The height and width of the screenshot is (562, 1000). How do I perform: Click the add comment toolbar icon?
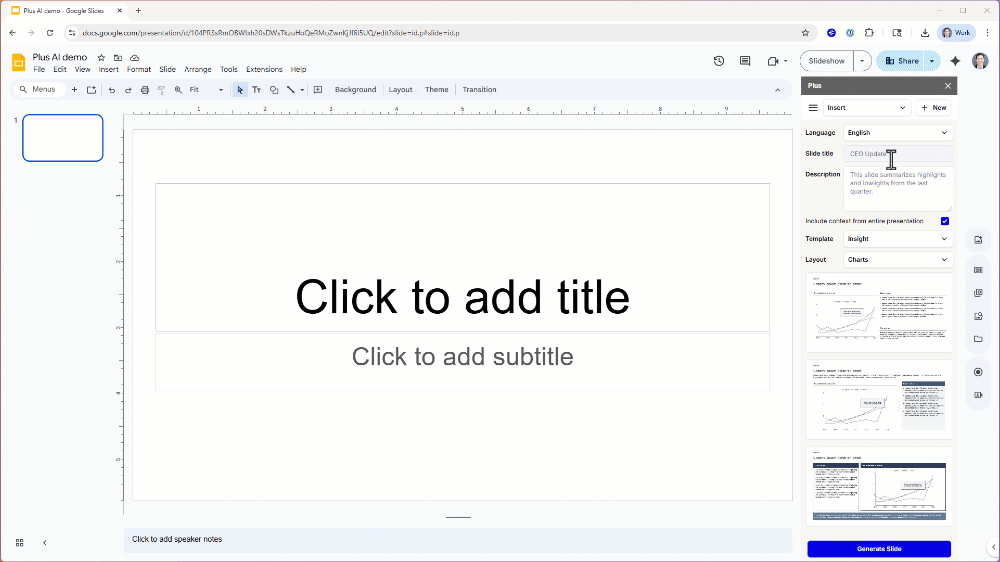click(318, 90)
